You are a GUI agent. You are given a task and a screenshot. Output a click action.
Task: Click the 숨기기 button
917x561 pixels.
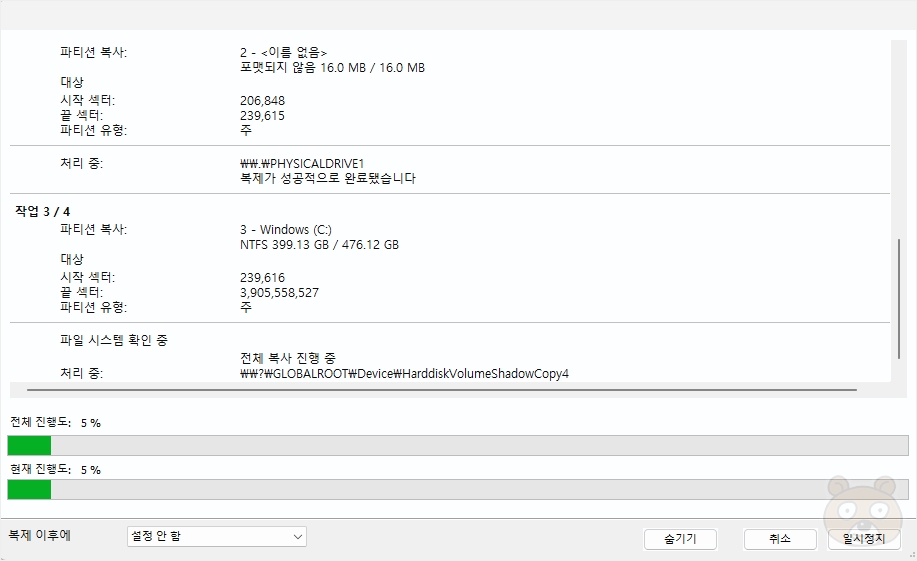point(680,539)
